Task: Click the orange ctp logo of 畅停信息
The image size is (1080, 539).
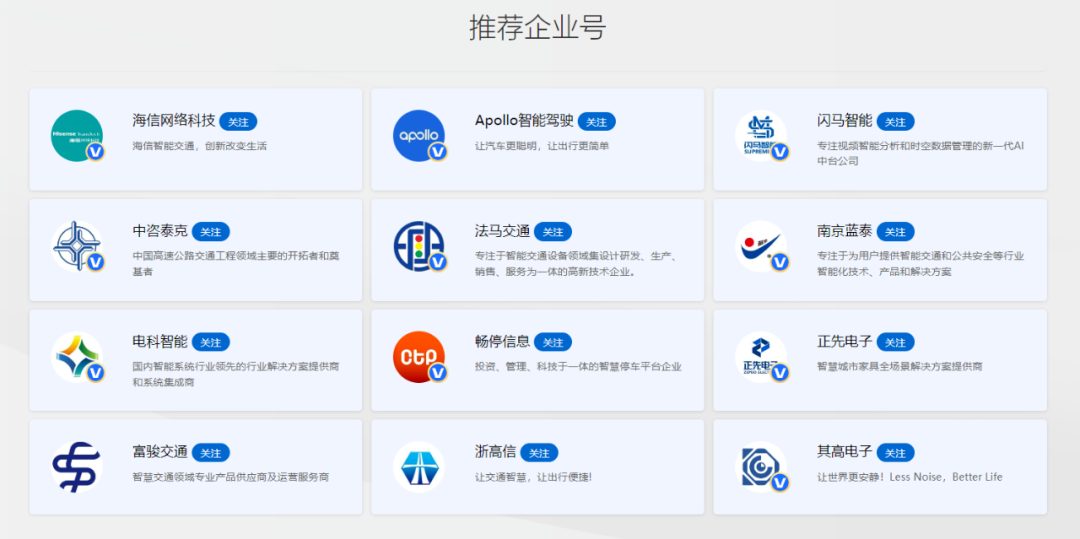Action: [x=419, y=357]
